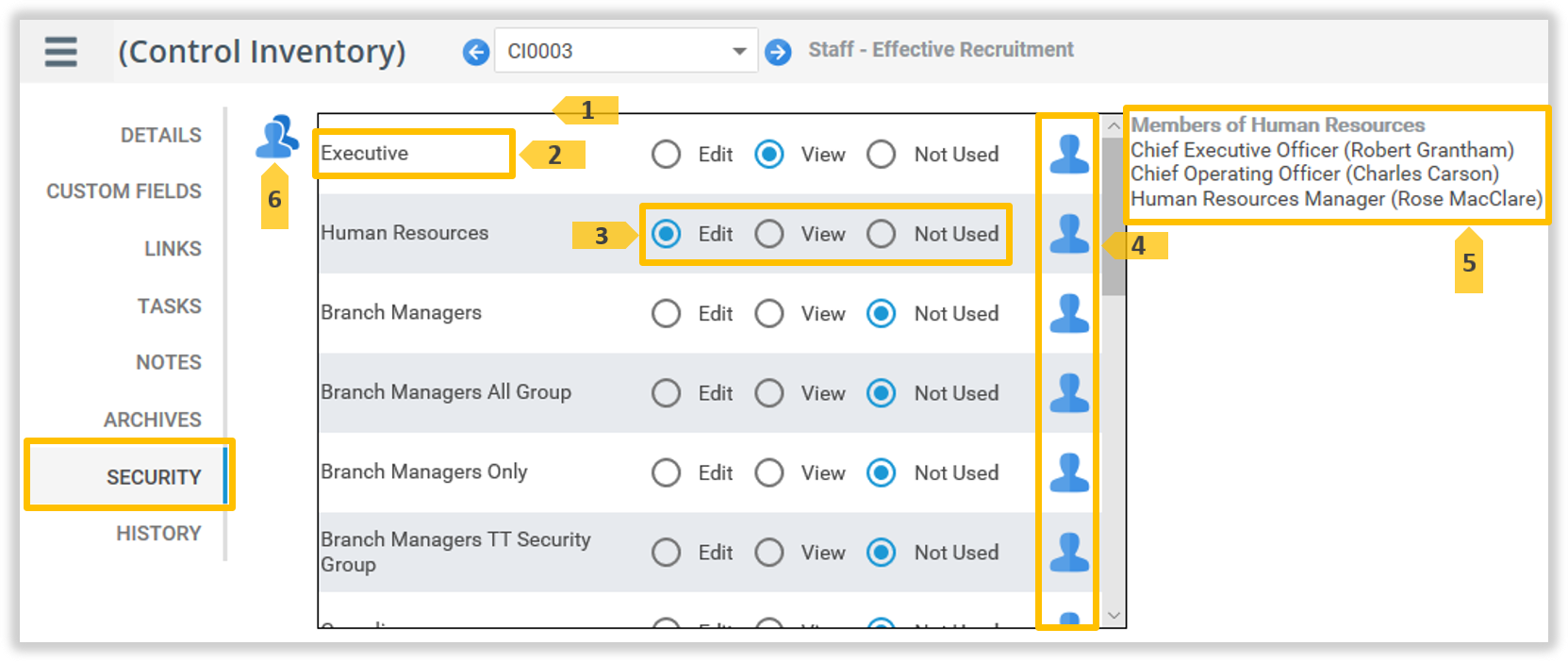This screenshot has height=662, width=1568.
Task: Set Executive permission to Edit
Action: pos(666,155)
